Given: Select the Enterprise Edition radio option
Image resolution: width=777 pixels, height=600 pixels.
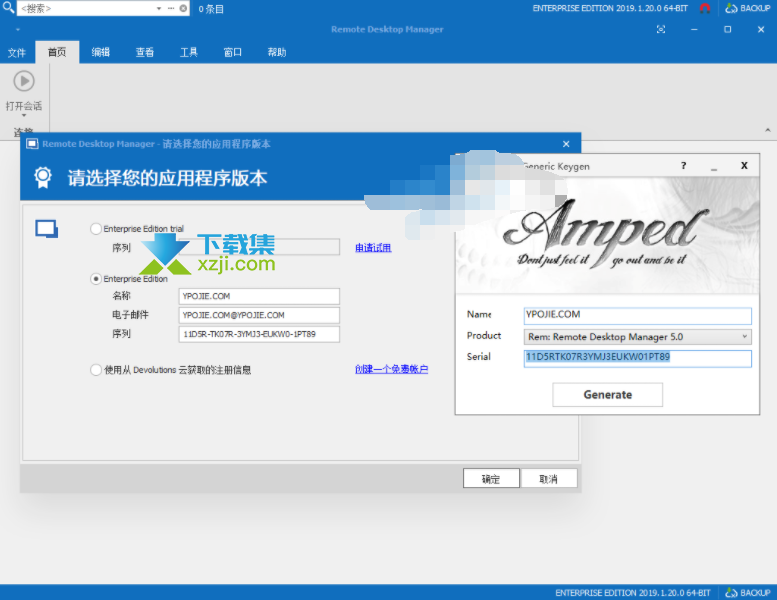Looking at the screenshot, I should (96, 279).
